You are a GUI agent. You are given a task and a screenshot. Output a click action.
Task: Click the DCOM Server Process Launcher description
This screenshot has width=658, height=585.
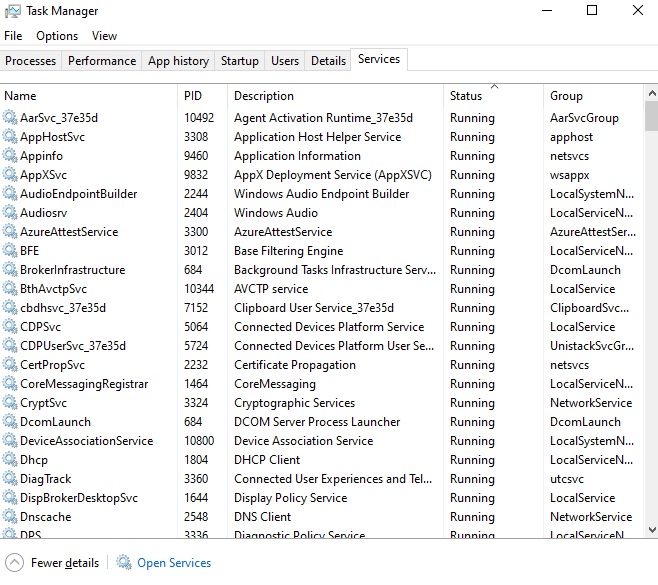pyautogui.click(x=317, y=422)
